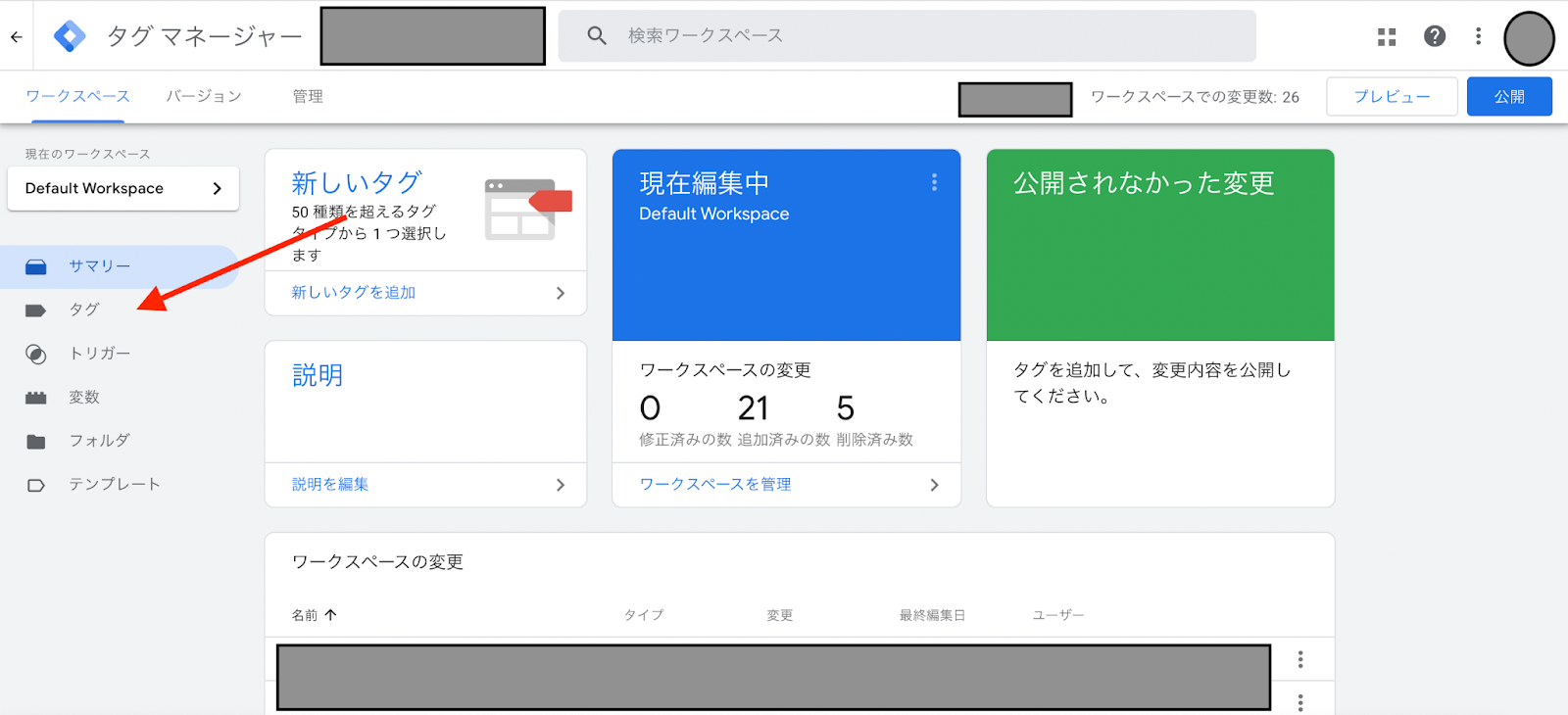Click the 変数 sidebar icon
The height and width of the screenshot is (715, 1568).
(x=36, y=398)
